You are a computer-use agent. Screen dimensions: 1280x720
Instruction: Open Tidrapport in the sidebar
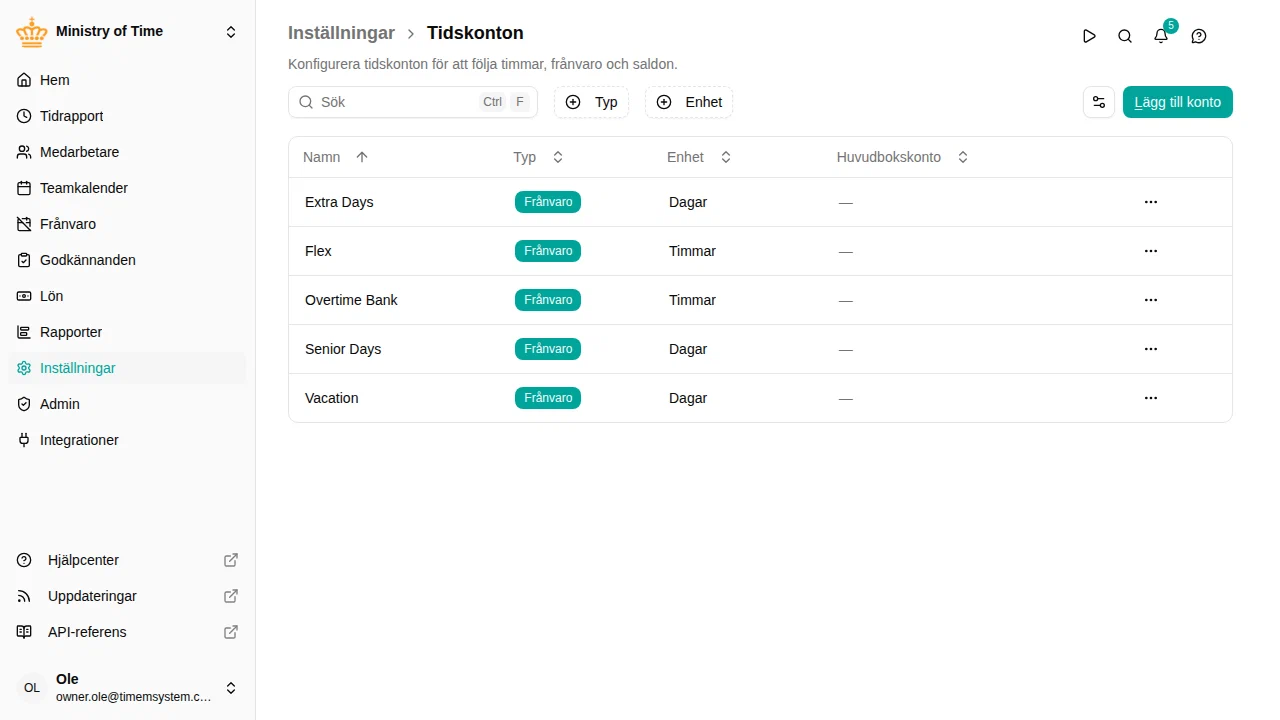tap(127, 116)
